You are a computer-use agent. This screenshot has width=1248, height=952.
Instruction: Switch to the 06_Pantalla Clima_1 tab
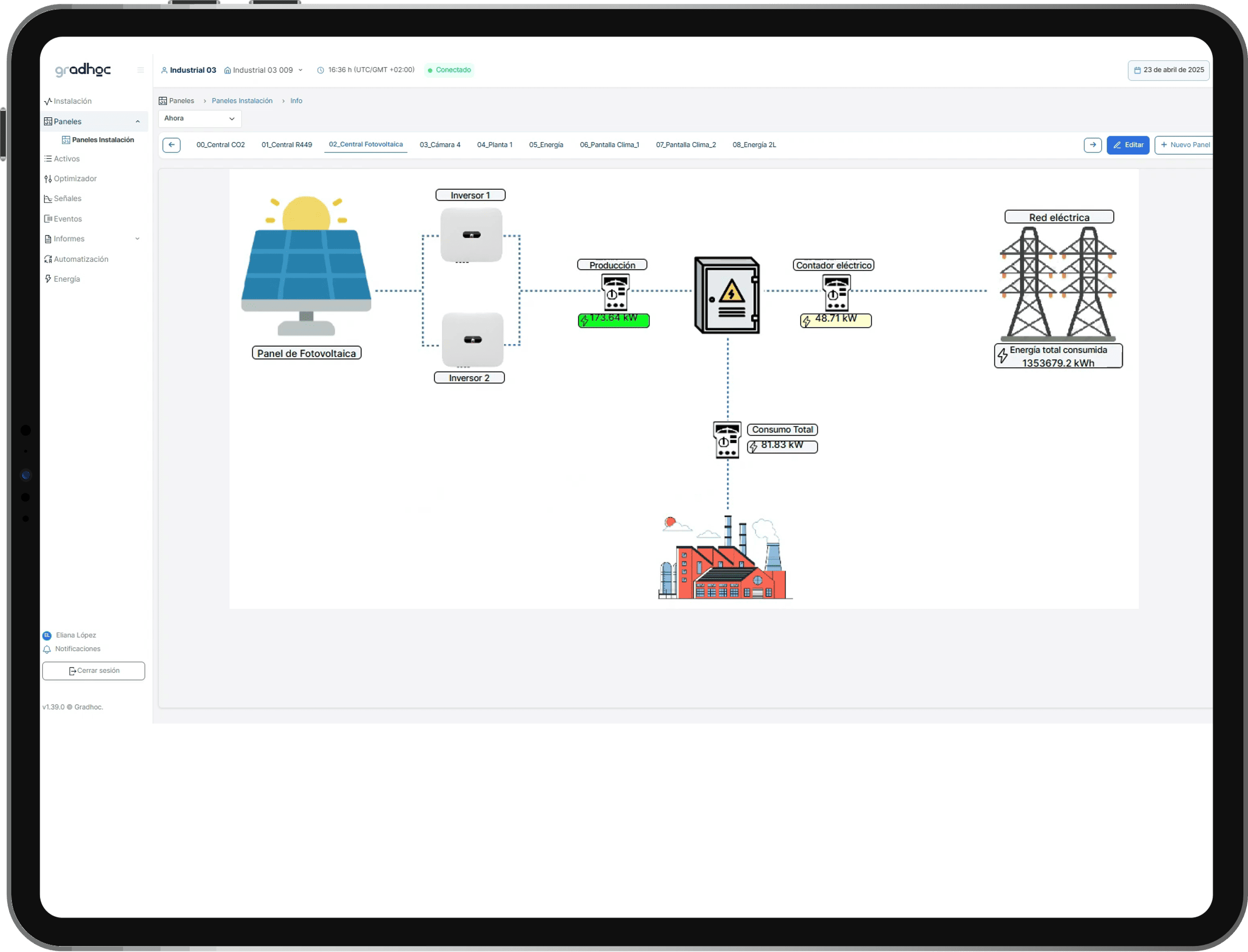click(x=609, y=145)
